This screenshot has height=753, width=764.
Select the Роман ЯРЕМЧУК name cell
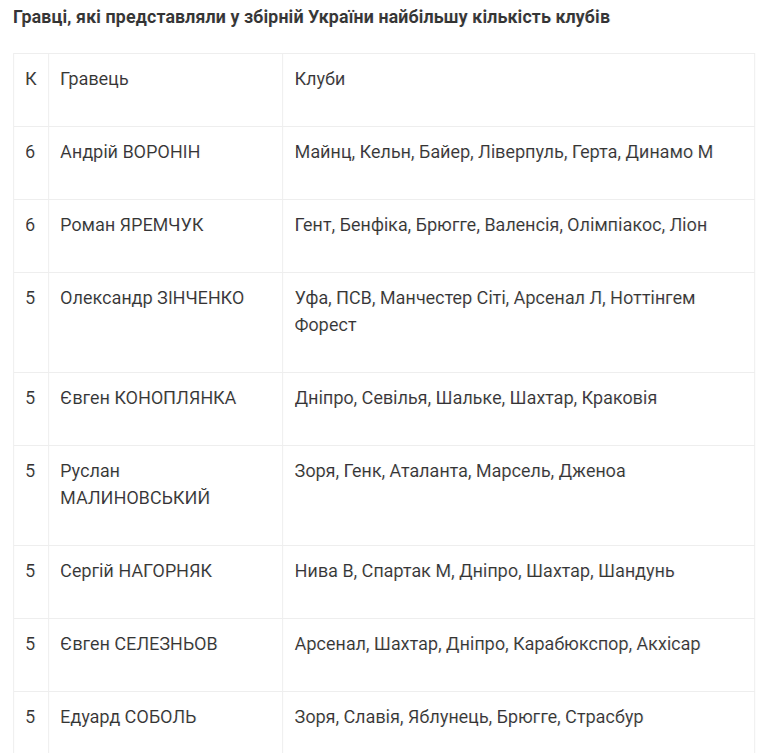click(x=132, y=225)
